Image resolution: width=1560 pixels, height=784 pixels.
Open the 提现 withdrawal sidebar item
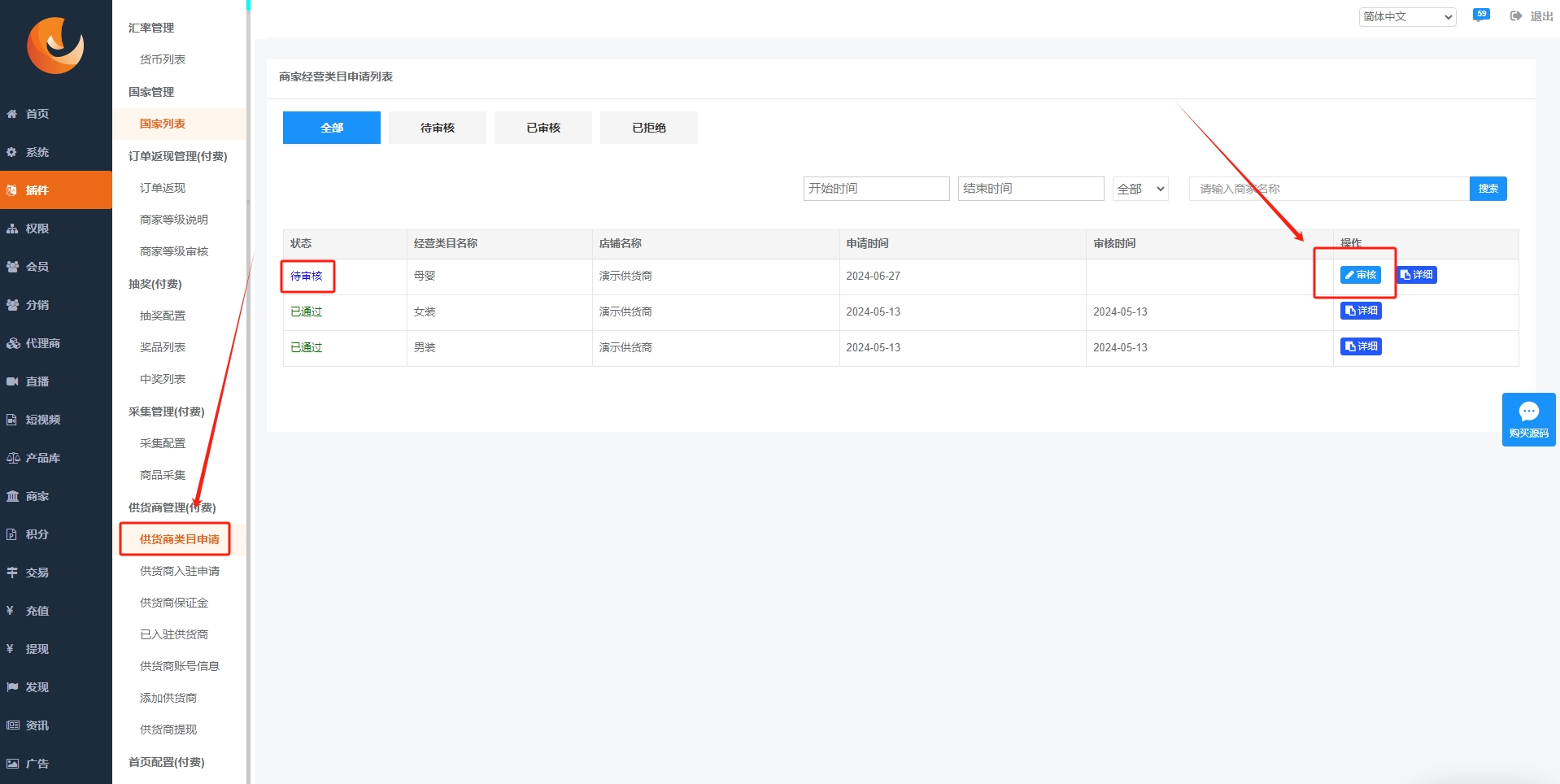click(56, 649)
